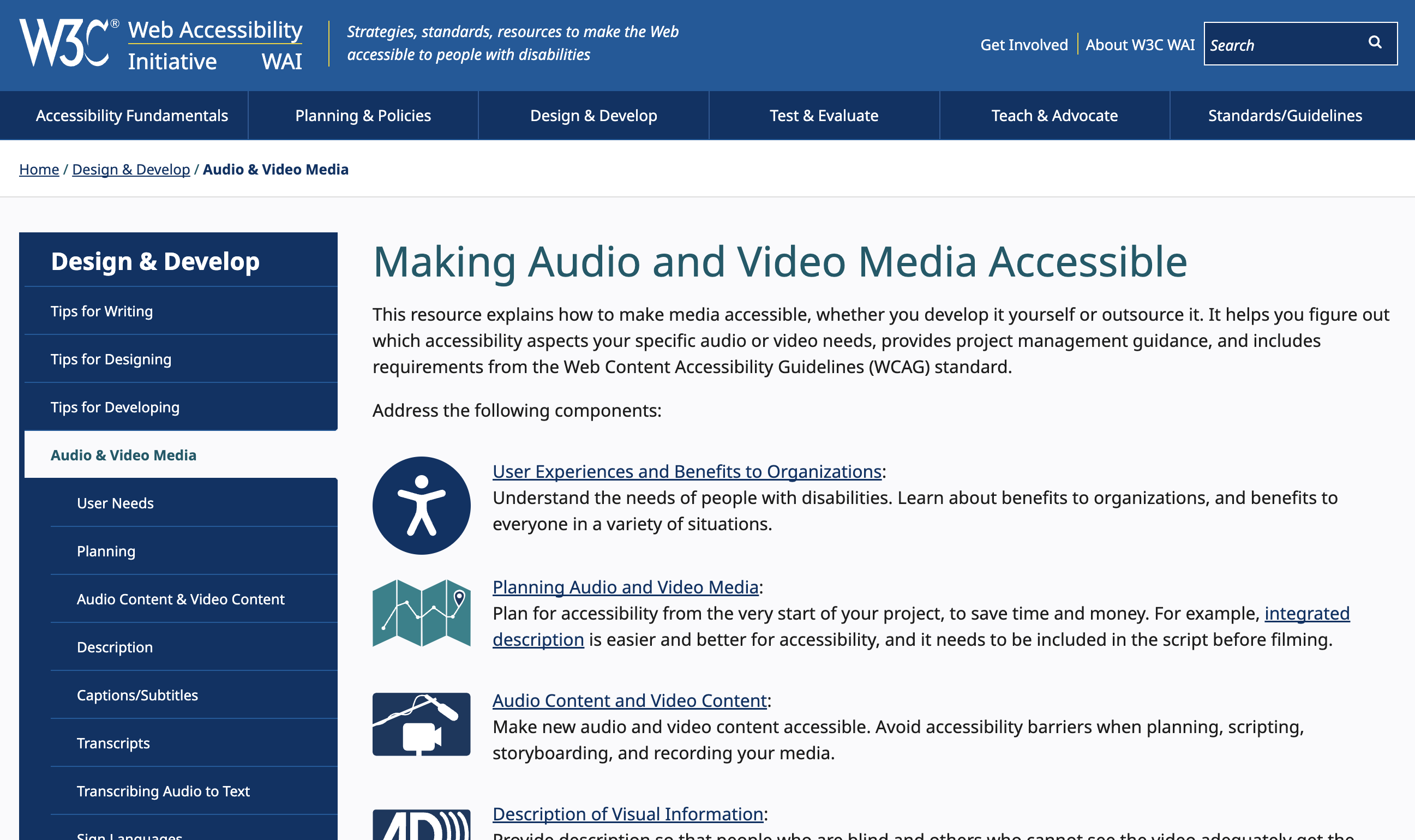Click the search magnifier icon

[x=1374, y=43]
